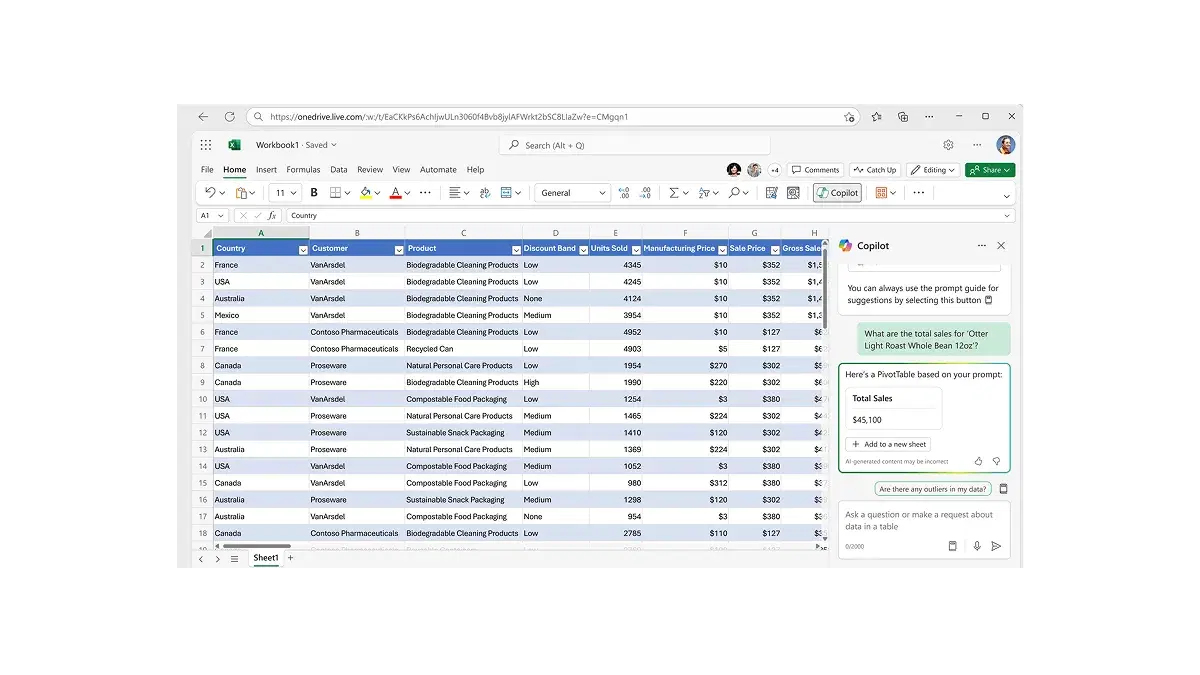Image resolution: width=1200 pixels, height=675 pixels.
Task: Switch to the Review tab
Action: (x=370, y=170)
